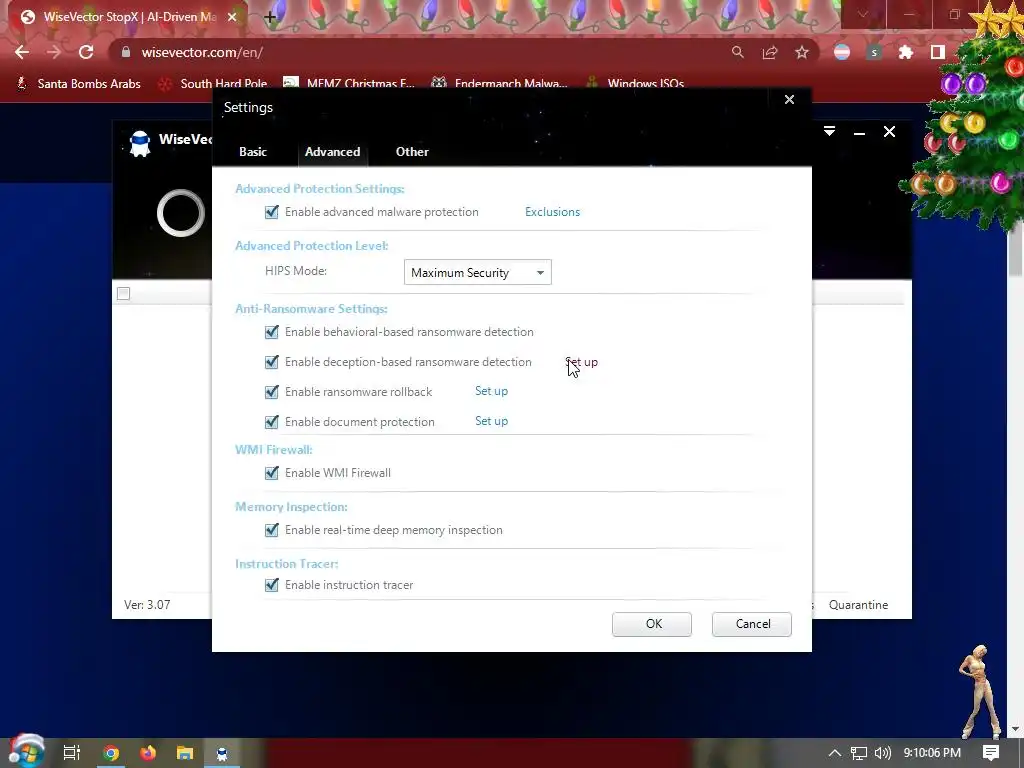The image size is (1024, 768).
Task: Toggle Enable instruction tracer checkbox
Action: [x=272, y=584]
